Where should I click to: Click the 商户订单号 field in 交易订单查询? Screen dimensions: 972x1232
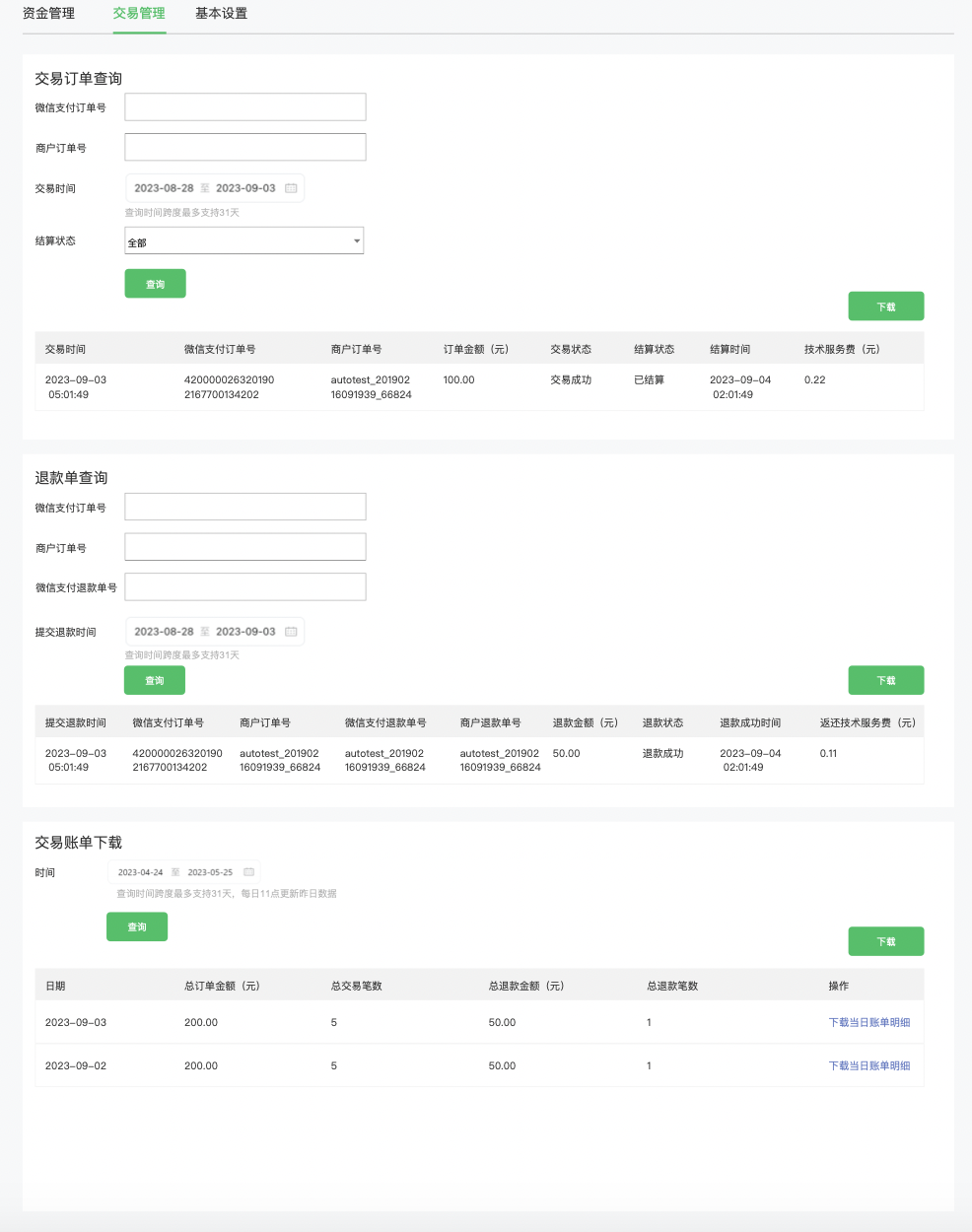tap(244, 147)
